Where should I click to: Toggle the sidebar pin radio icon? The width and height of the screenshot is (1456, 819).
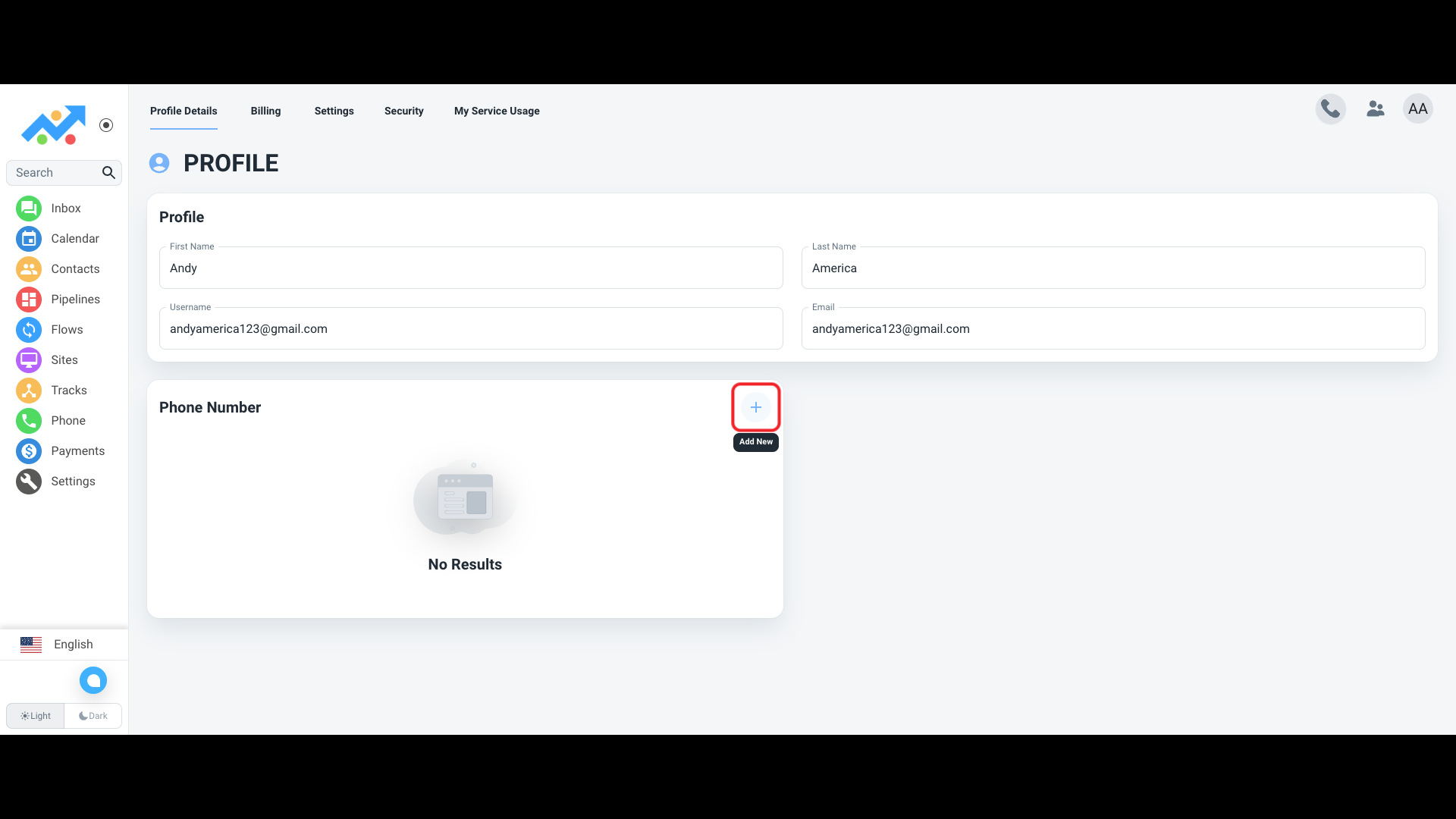(x=106, y=125)
